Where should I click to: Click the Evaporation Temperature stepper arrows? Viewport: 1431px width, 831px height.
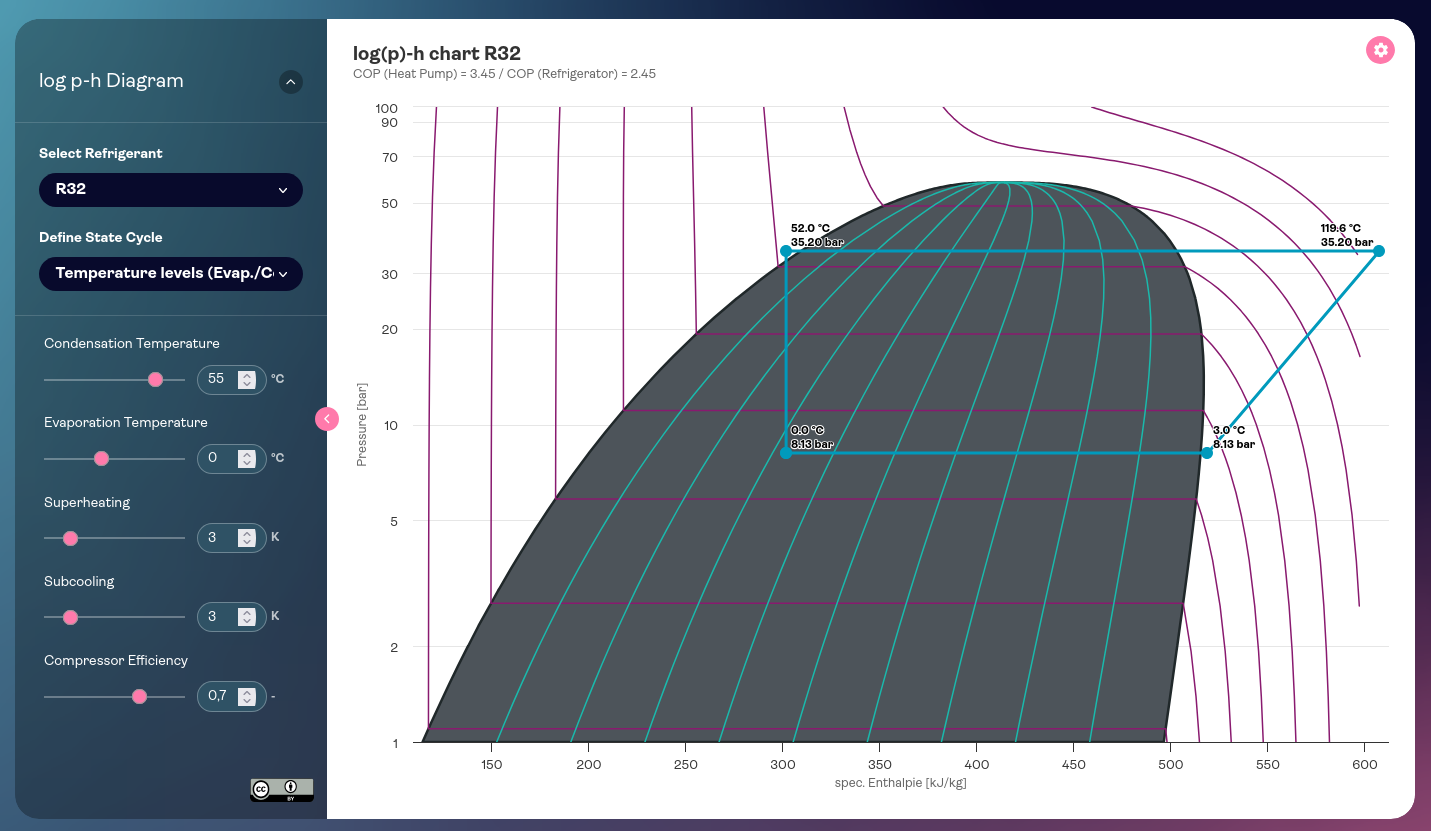[x=246, y=459]
